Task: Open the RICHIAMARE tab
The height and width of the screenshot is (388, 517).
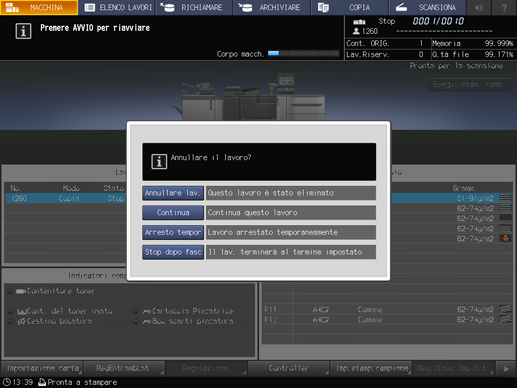Action: (194, 7)
